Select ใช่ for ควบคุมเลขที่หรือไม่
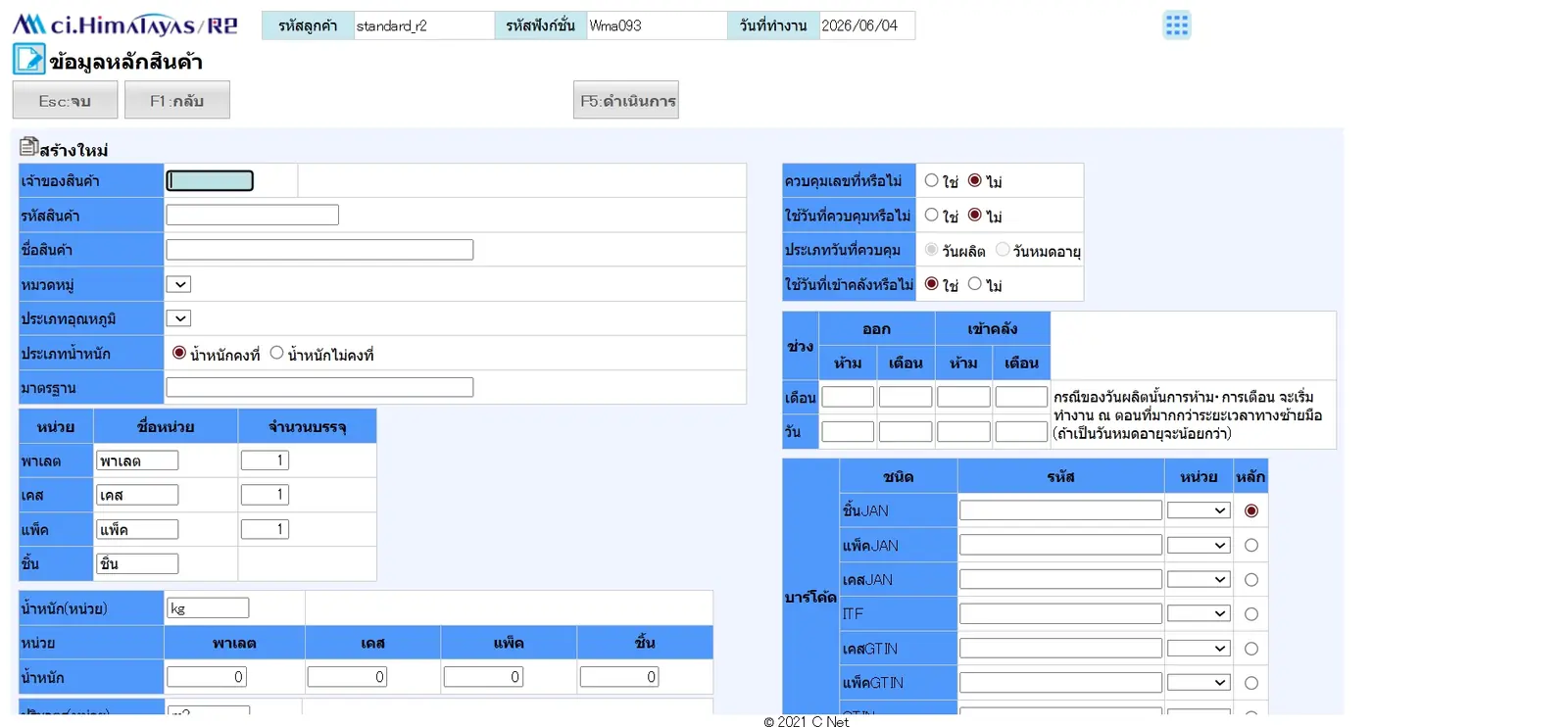Screen dimensions: 1568x727 (932, 180)
